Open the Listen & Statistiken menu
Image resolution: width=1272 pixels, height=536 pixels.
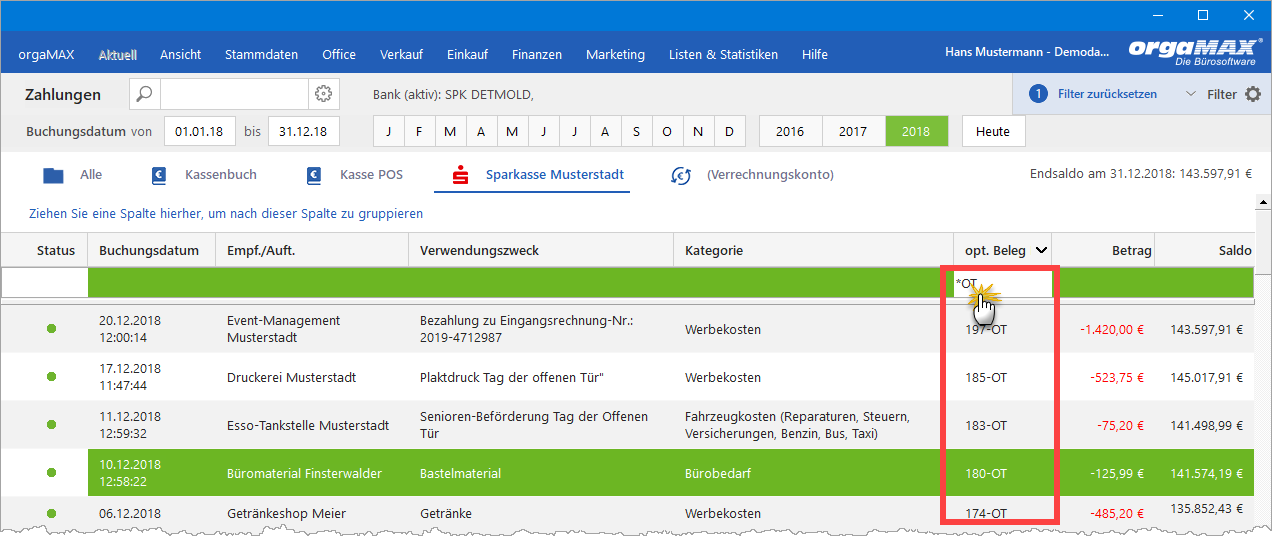click(x=723, y=54)
